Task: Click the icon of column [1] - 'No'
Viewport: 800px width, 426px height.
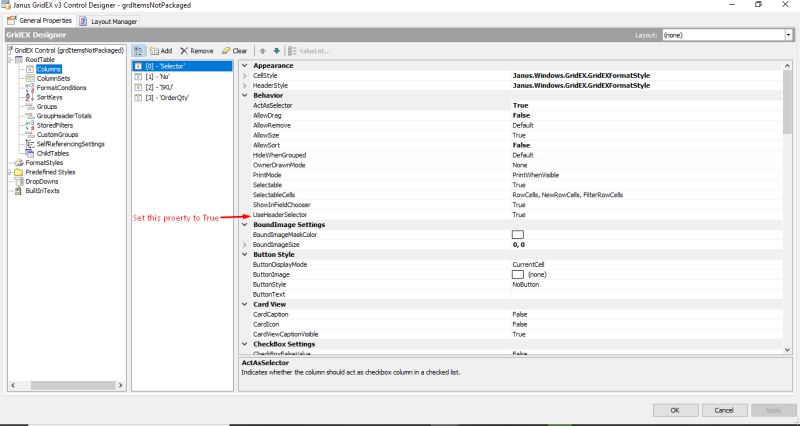Action: 138,77
